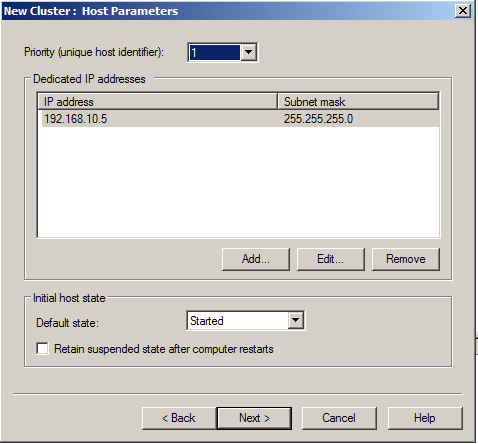
Task: Click the Edit... button
Action: (x=331, y=259)
